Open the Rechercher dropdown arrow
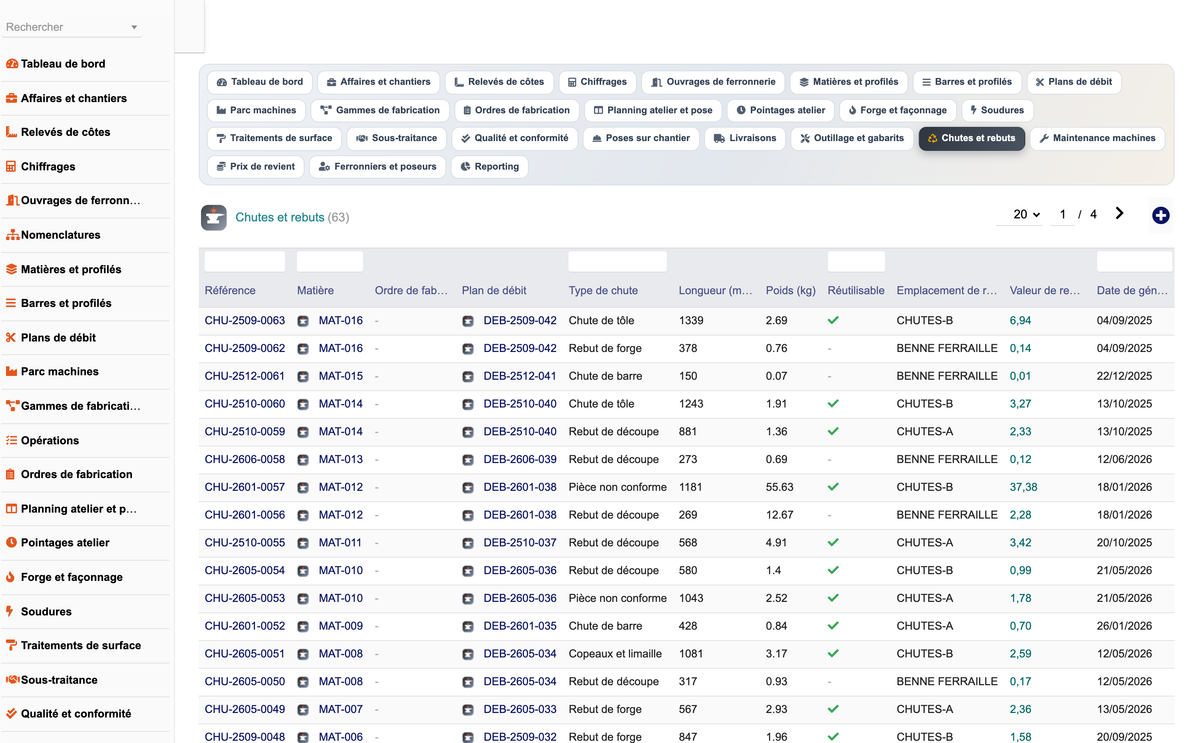The image size is (1200, 743). tap(134, 28)
